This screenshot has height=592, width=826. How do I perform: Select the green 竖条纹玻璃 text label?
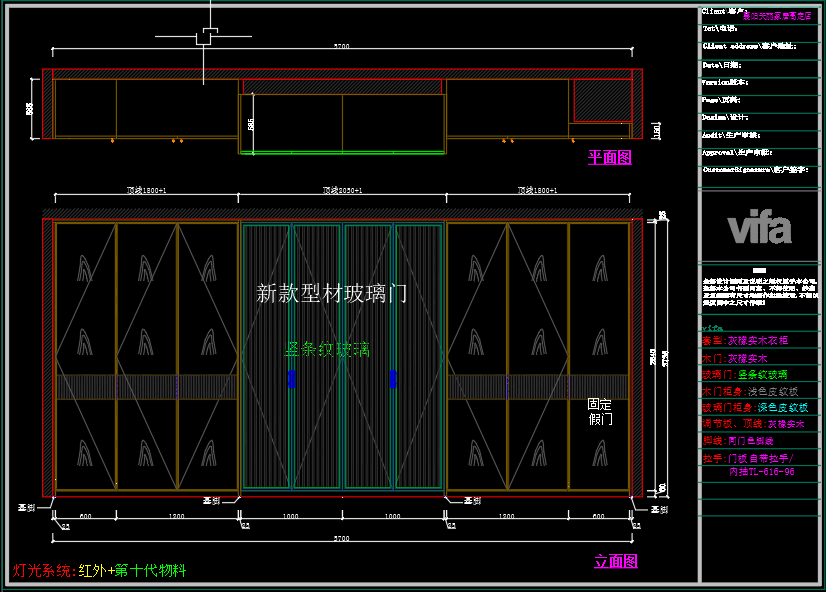point(327,350)
